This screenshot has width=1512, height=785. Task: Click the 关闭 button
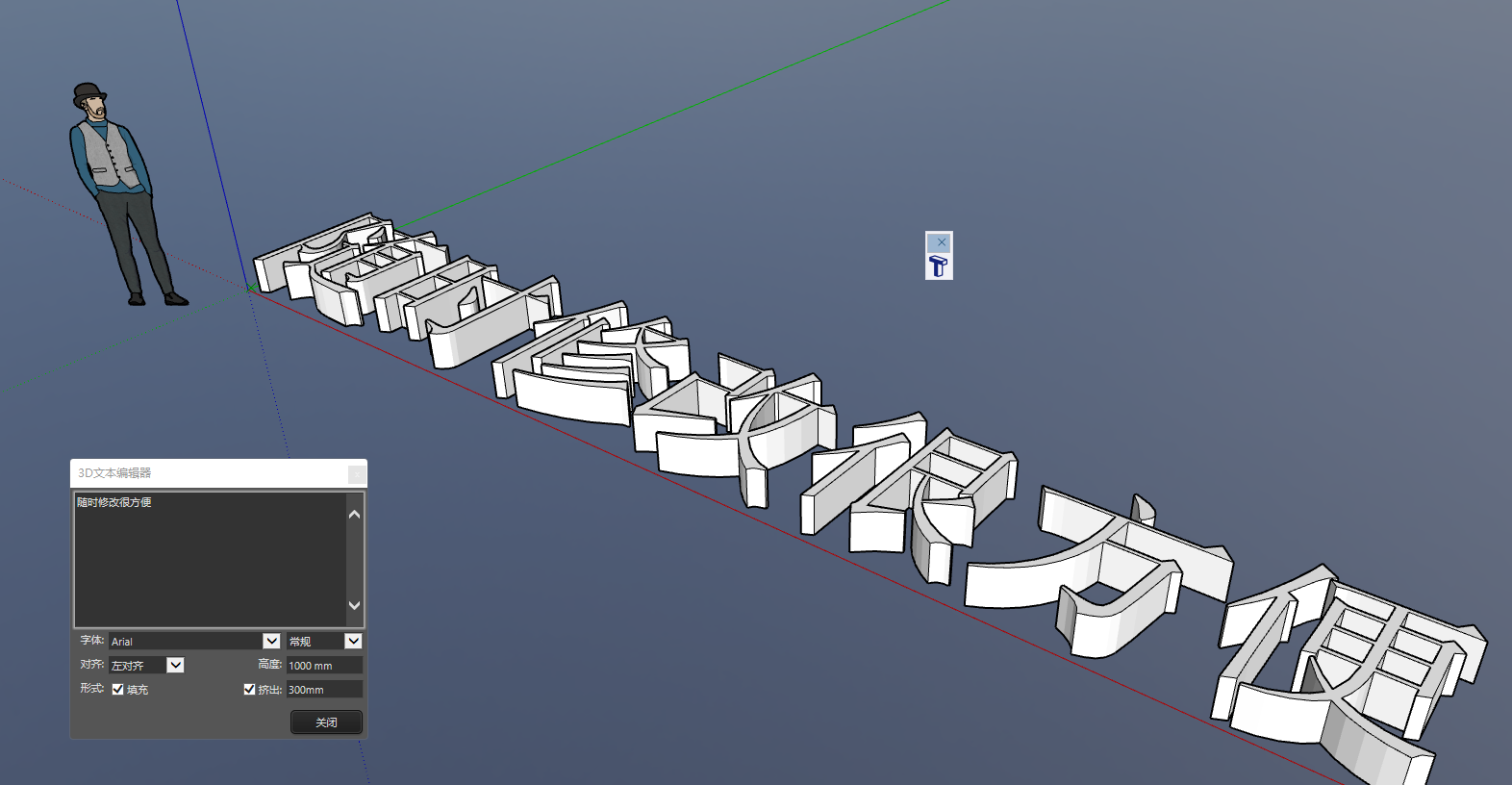point(326,722)
